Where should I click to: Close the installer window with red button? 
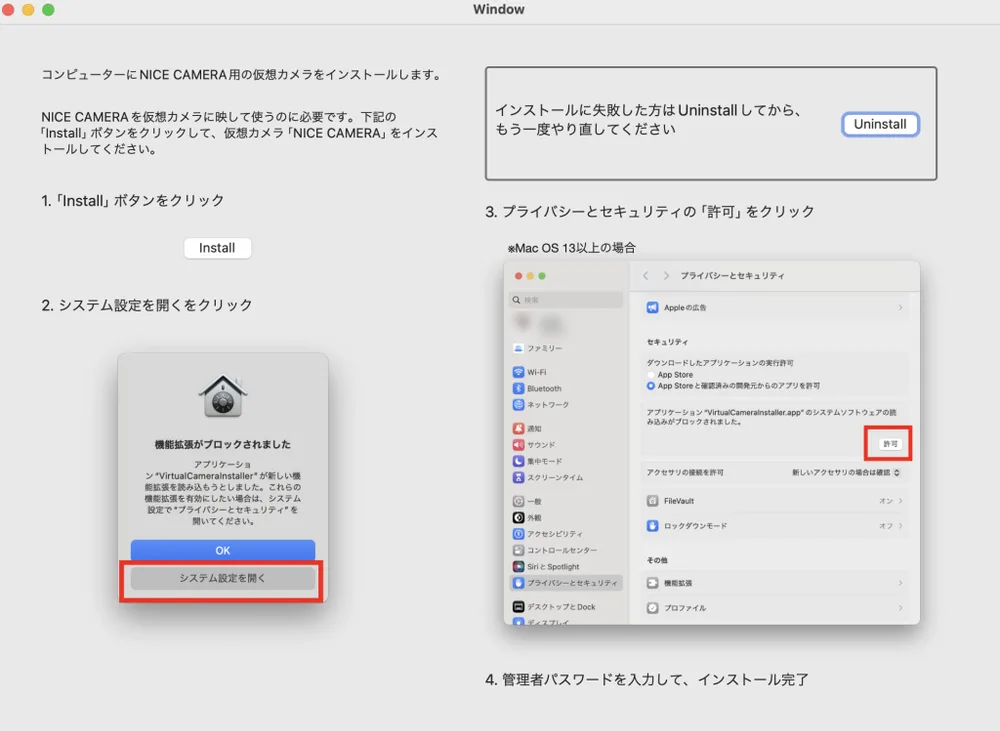click(x=8, y=10)
